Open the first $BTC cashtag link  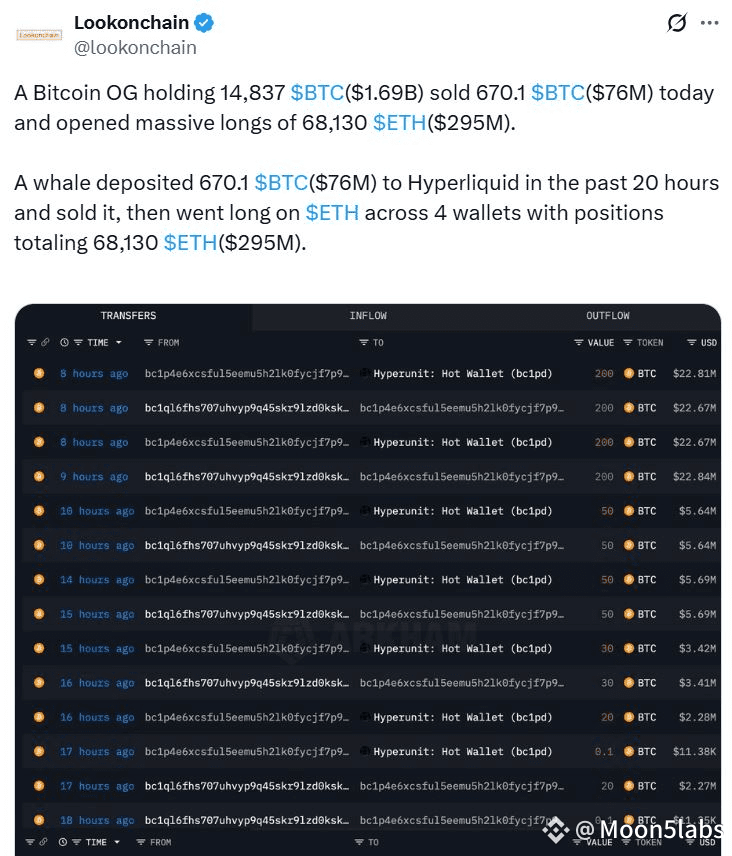click(317, 93)
